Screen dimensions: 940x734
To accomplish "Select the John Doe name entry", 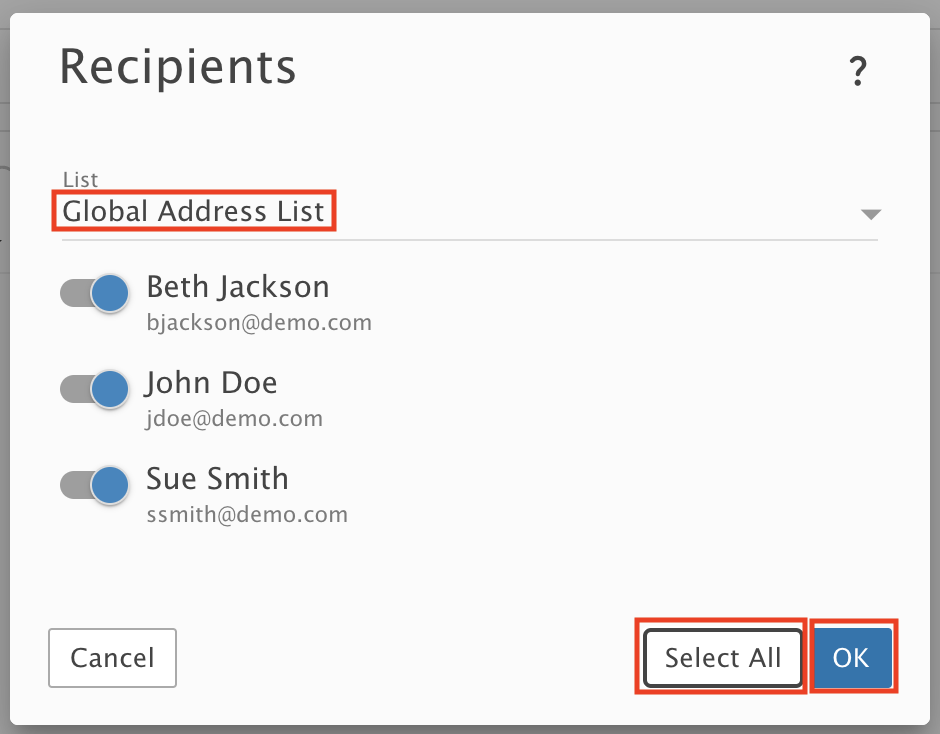I will pyautogui.click(x=212, y=383).
